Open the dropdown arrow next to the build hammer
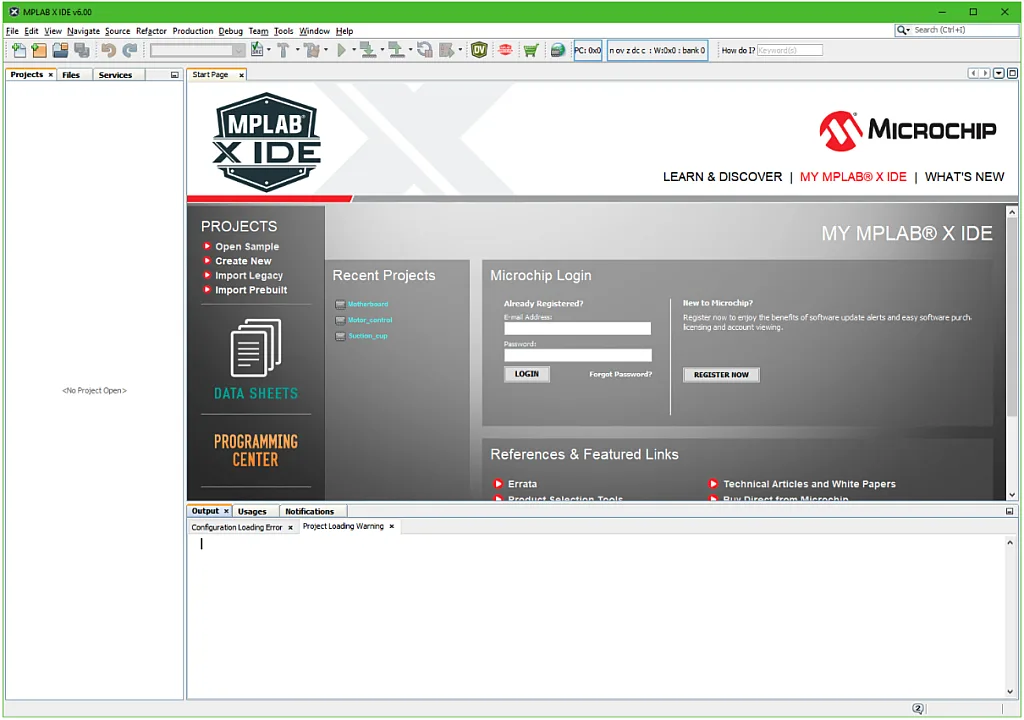This screenshot has height=720, width=1024. 297,49
